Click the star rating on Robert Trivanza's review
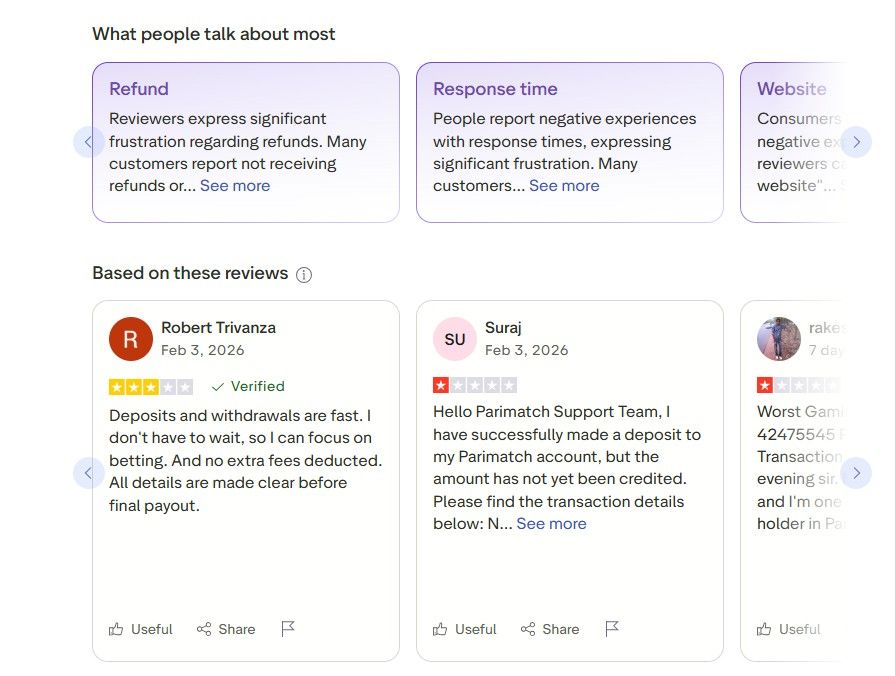 pos(150,385)
